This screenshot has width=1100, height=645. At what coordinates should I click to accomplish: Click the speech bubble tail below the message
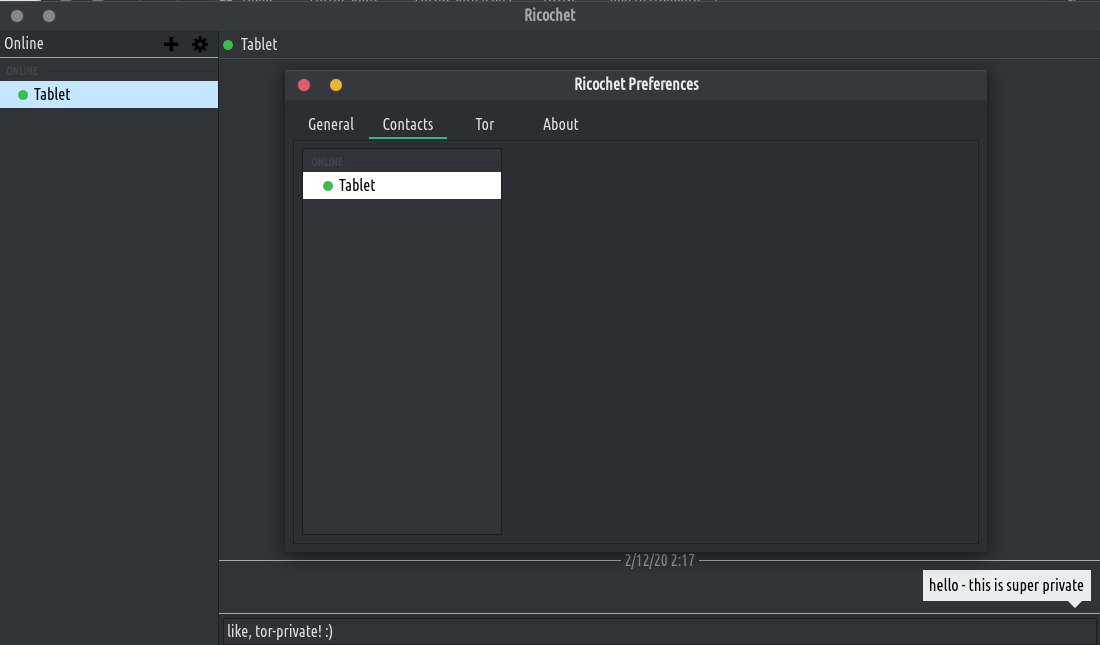pyautogui.click(x=1074, y=604)
